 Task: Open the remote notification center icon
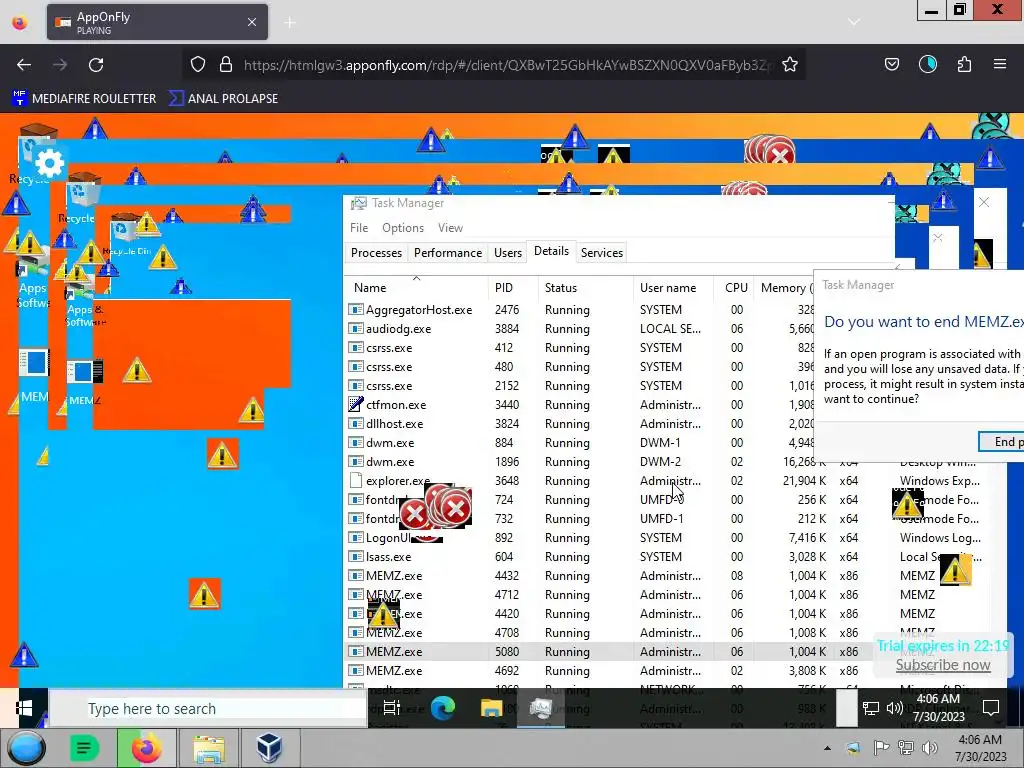pos(991,708)
